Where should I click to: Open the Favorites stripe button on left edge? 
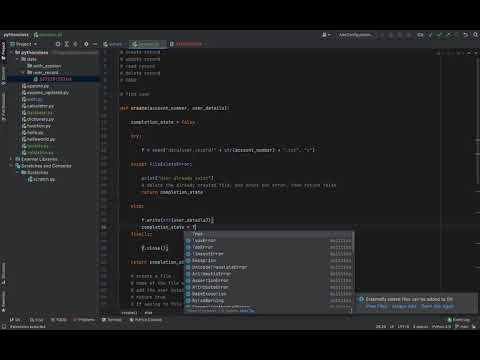[3, 301]
